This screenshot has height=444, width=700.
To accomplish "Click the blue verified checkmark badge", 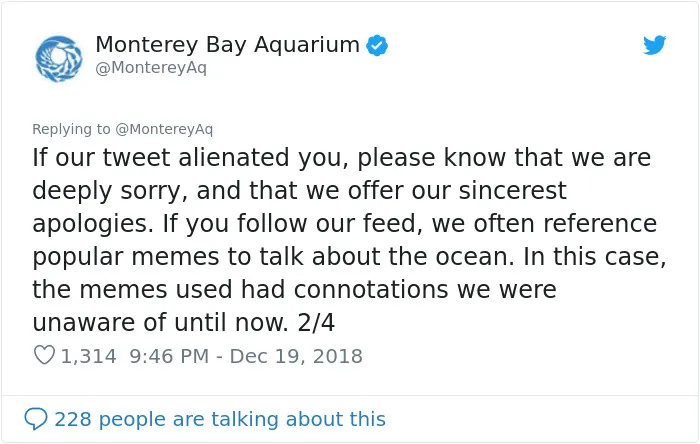I will pos(377,45).
